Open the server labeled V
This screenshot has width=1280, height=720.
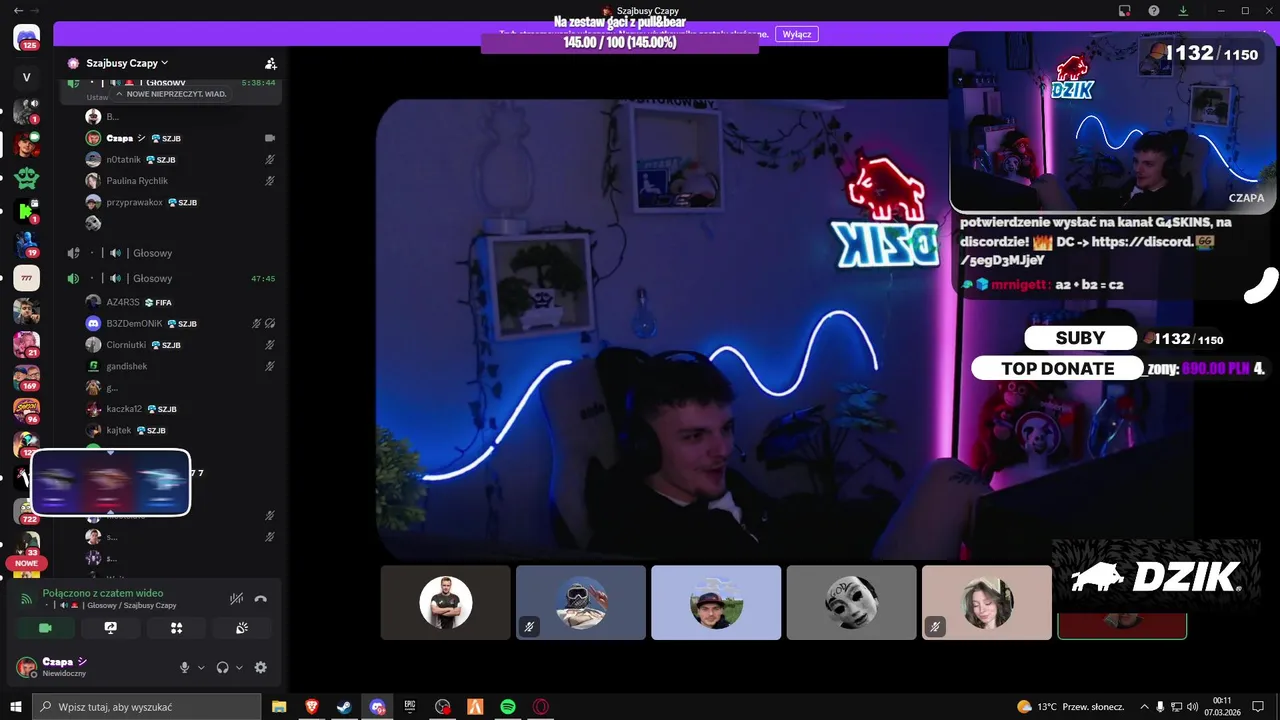point(27,77)
